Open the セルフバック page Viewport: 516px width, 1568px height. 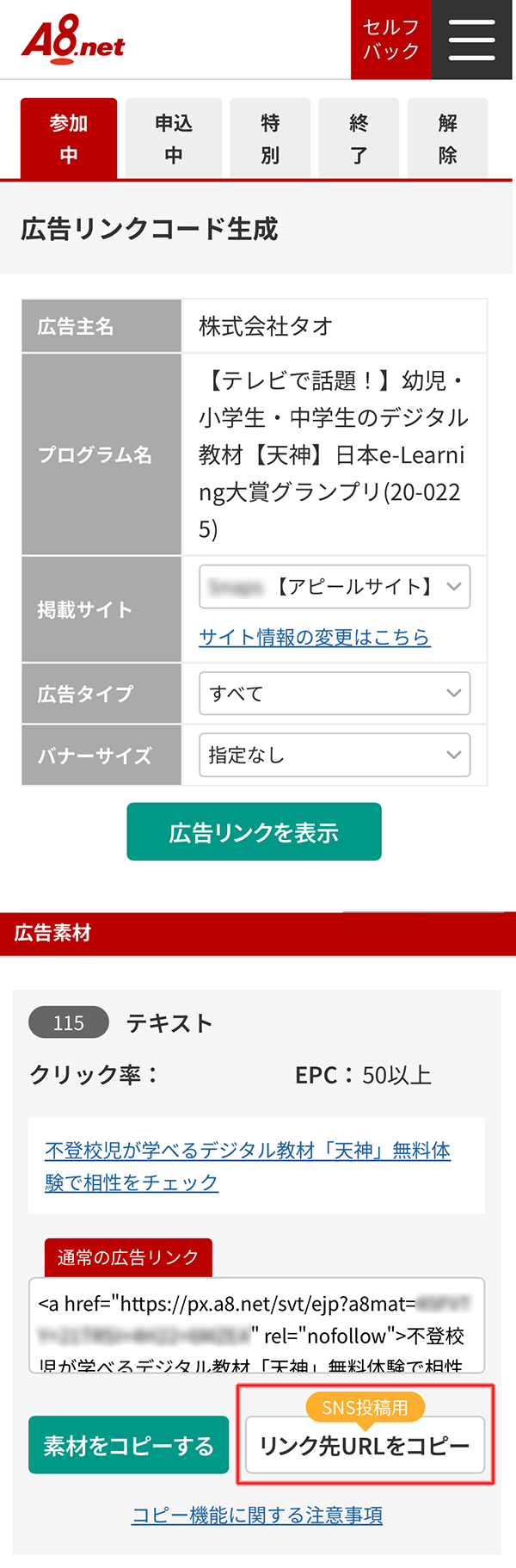pyautogui.click(x=390, y=40)
